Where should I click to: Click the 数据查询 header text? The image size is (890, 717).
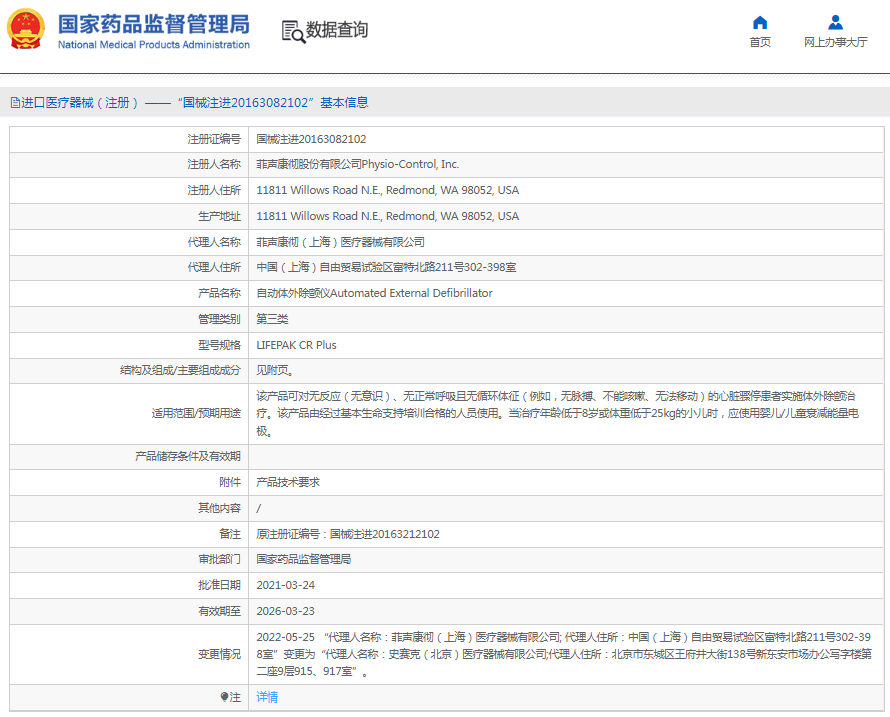(337, 30)
